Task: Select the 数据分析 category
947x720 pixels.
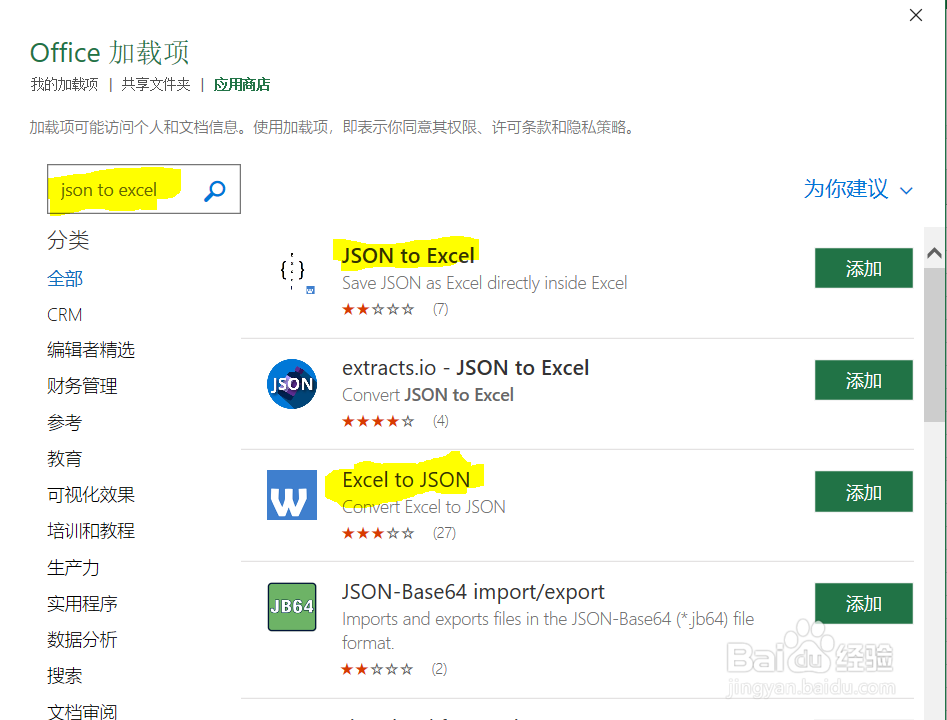Action: (x=82, y=640)
